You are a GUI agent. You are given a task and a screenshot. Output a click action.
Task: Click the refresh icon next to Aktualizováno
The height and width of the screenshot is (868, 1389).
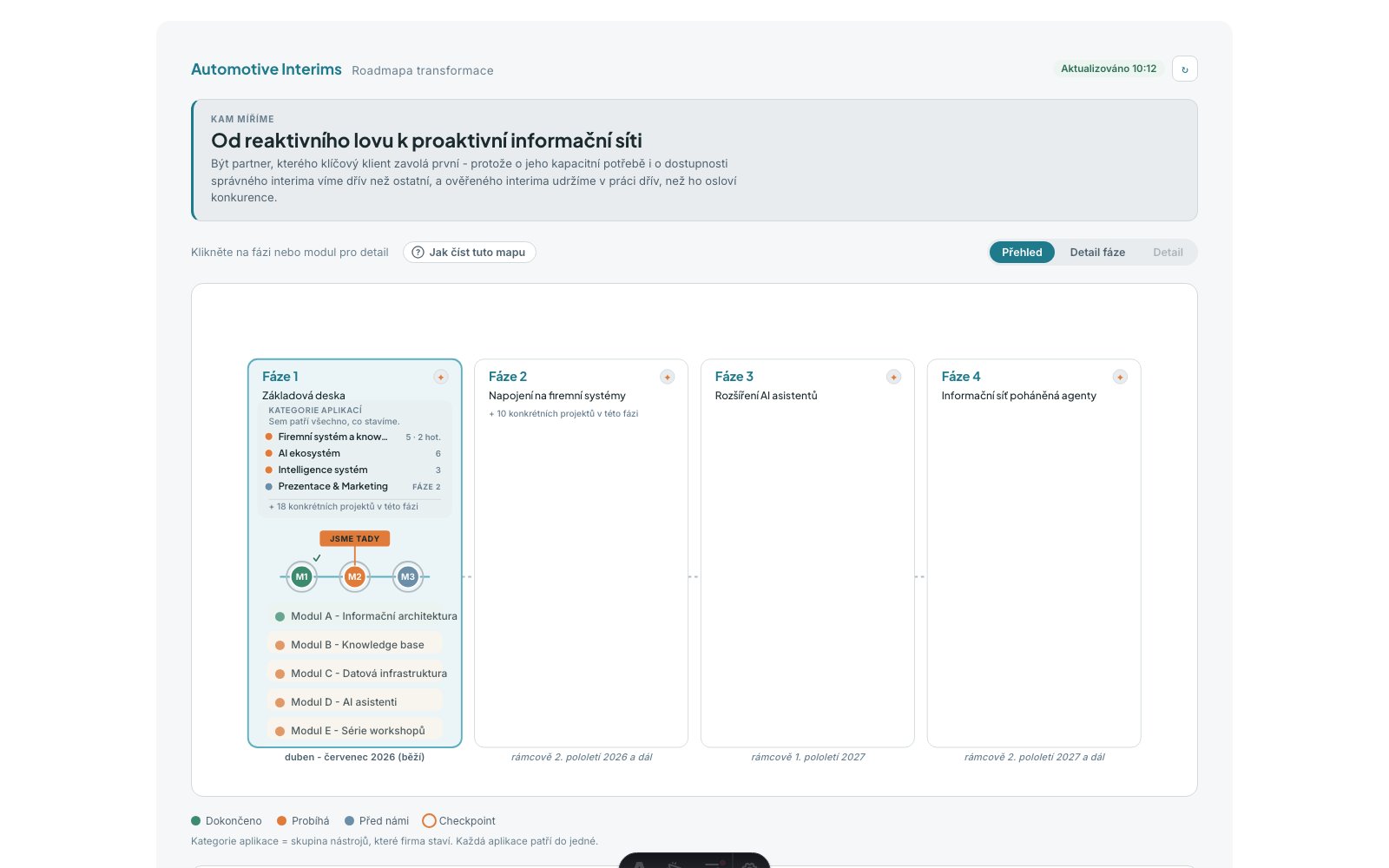1184,69
